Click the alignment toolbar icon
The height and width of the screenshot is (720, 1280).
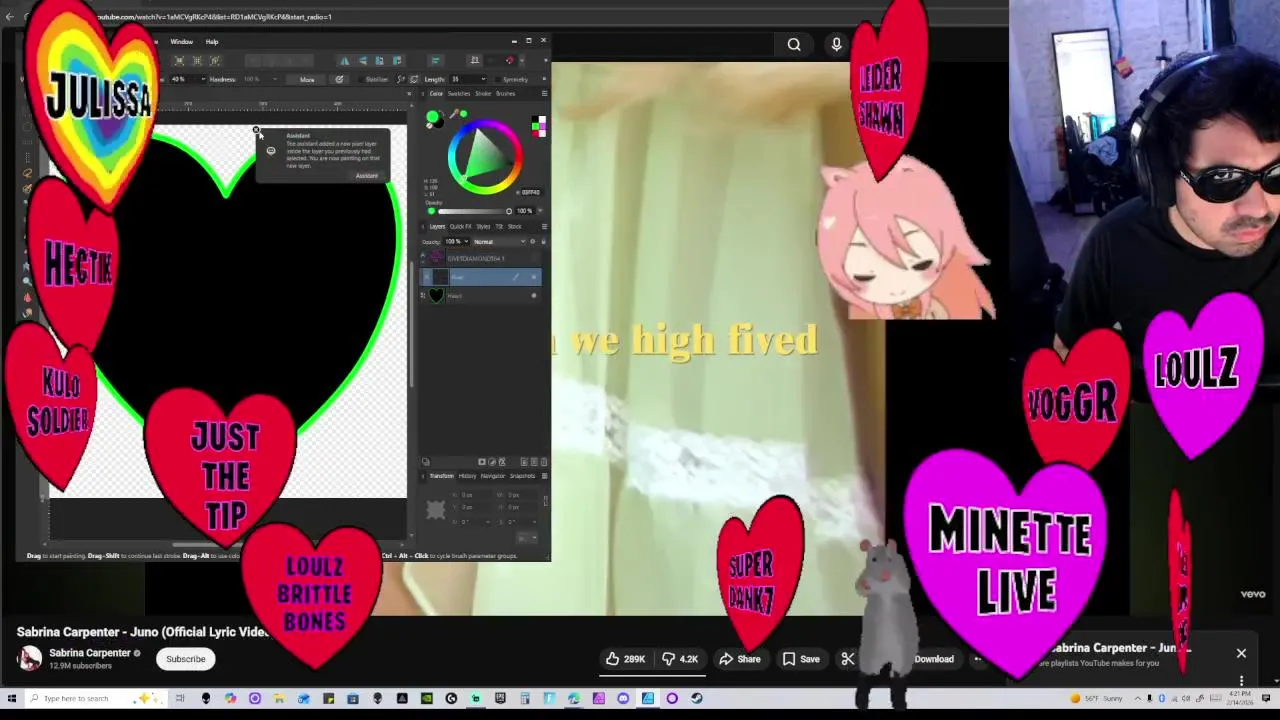point(435,61)
